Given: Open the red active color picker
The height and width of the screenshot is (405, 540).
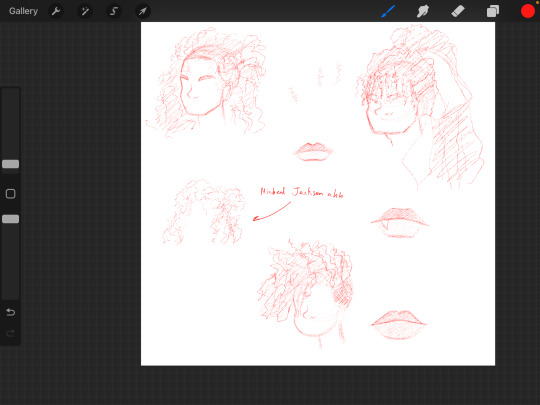Looking at the screenshot, I should (x=528, y=11).
